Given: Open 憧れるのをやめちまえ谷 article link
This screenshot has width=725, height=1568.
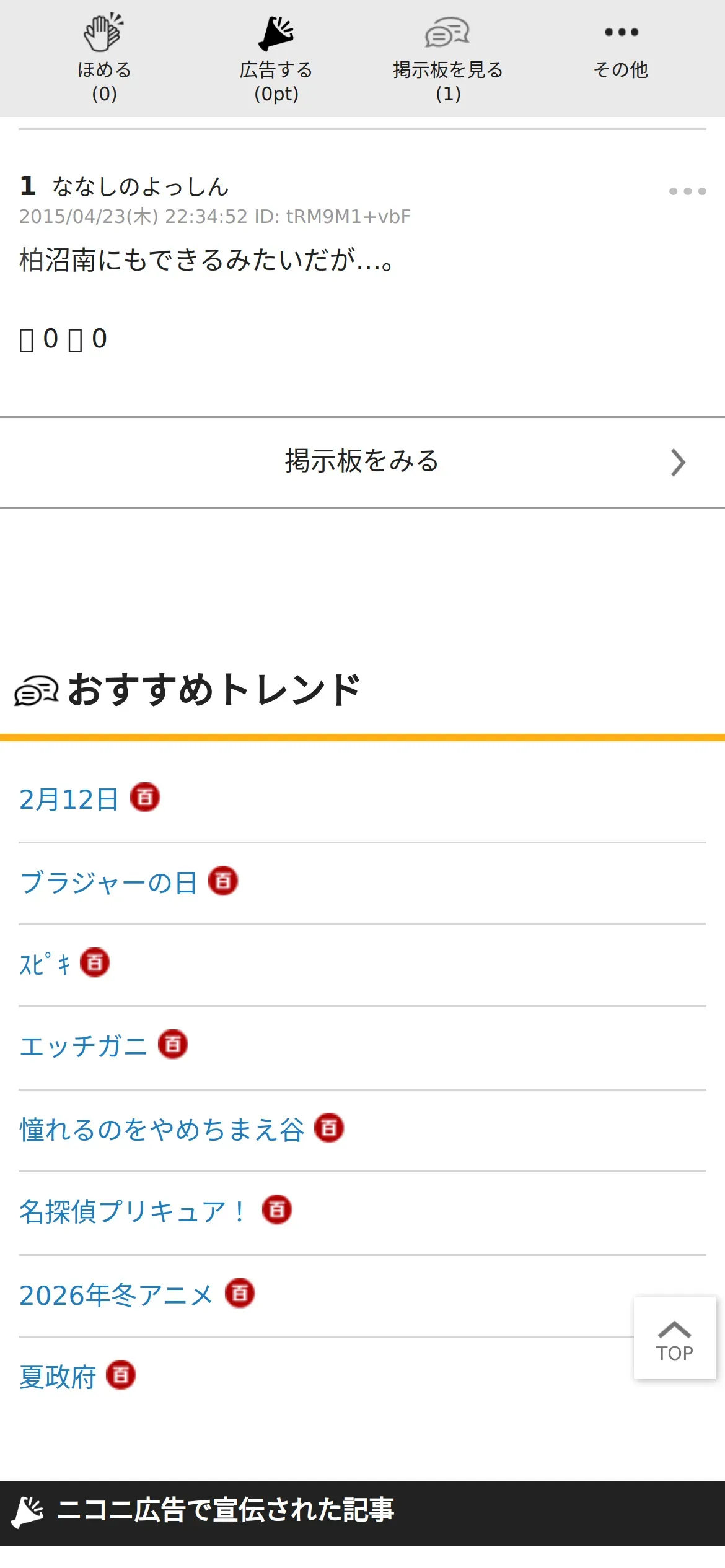Looking at the screenshot, I should pyautogui.click(x=162, y=1130).
